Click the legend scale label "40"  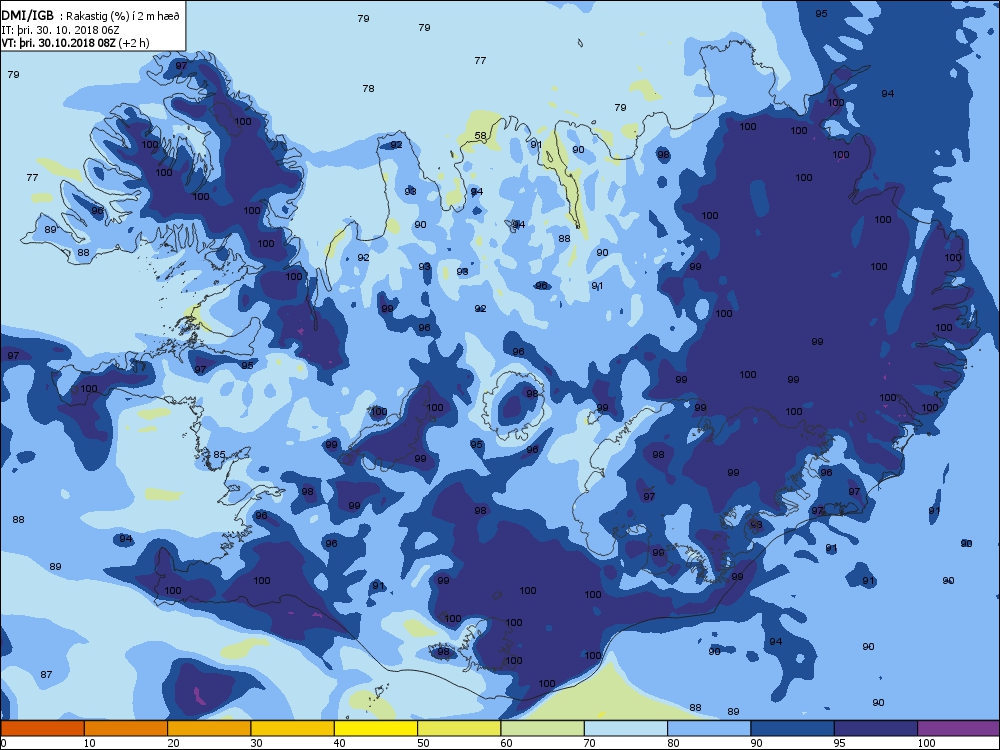[x=339, y=742]
